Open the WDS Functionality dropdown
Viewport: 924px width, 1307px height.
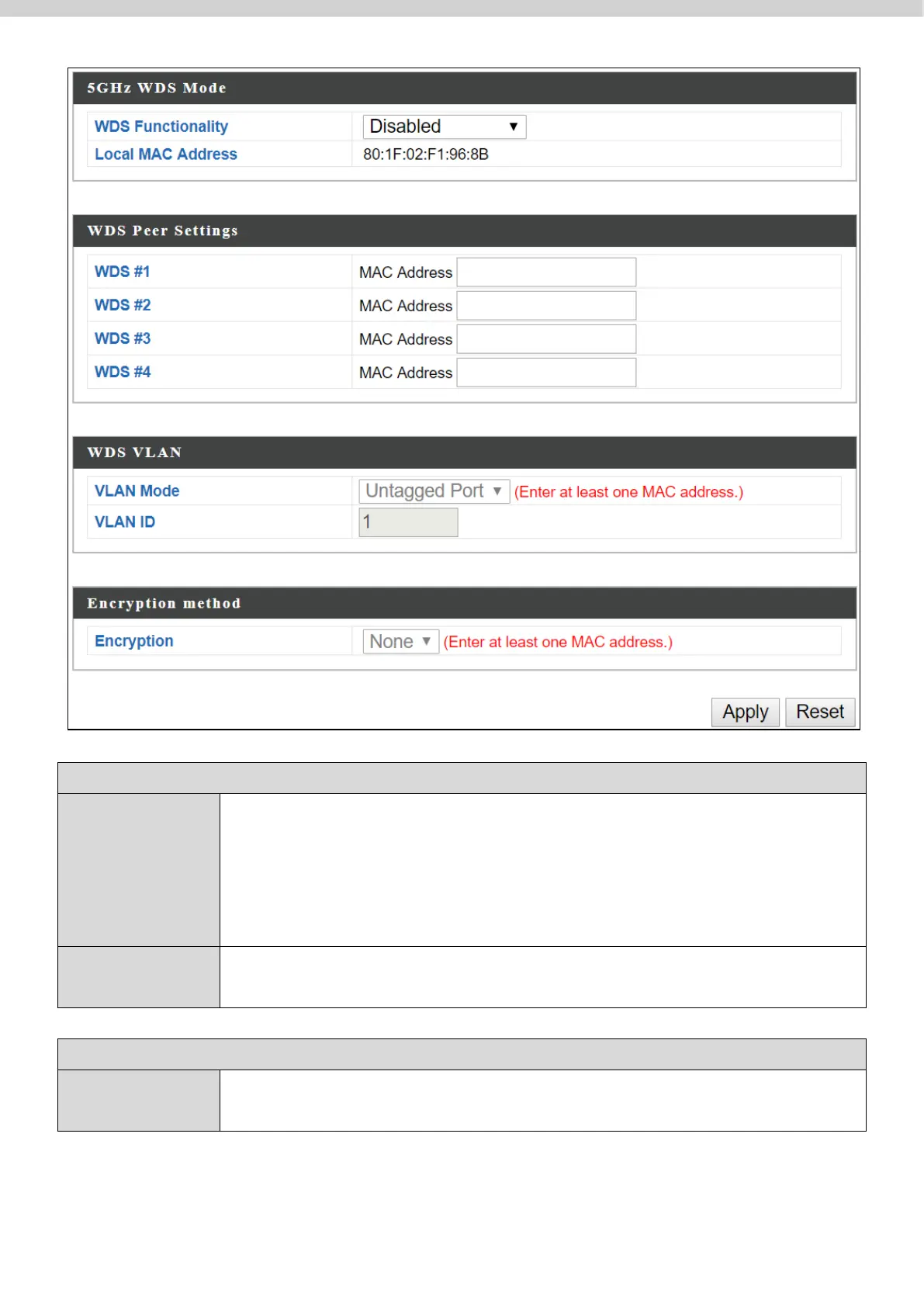coord(445,127)
